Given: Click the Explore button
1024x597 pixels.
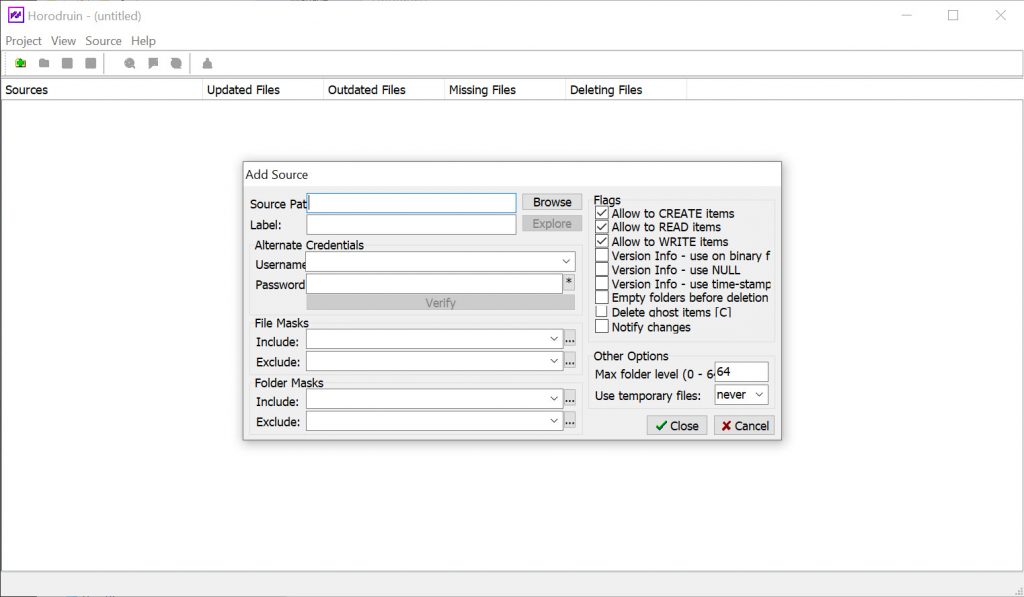Looking at the screenshot, I should pyautogui.click(x=552, y=223).
